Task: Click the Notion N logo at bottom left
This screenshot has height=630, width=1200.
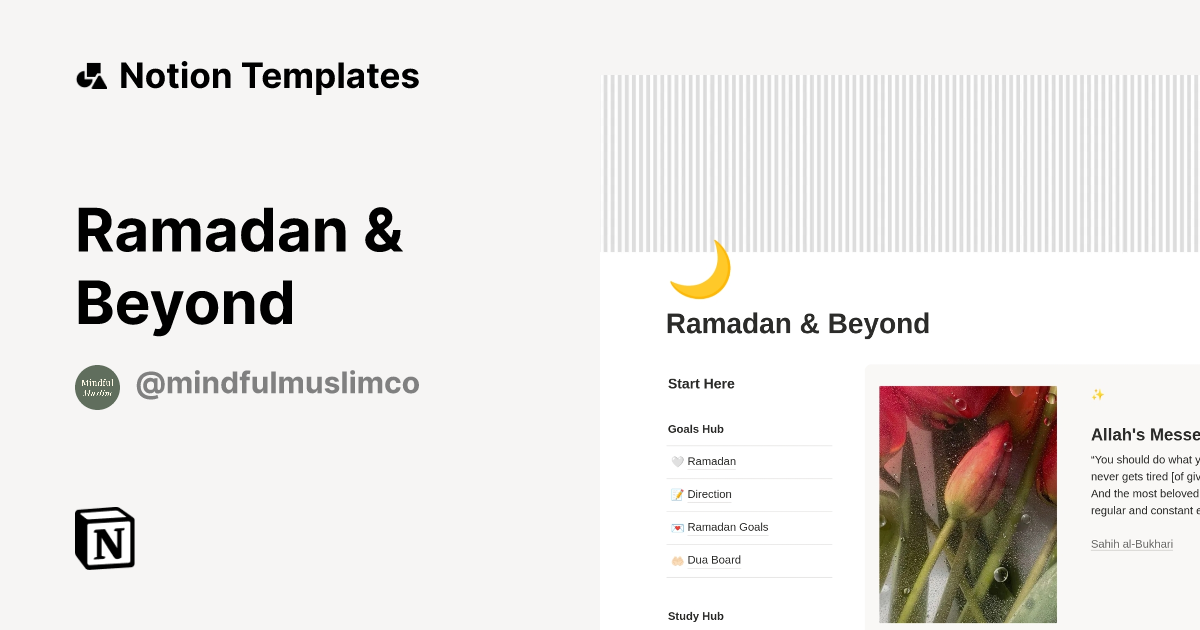Action: (104, 538)
